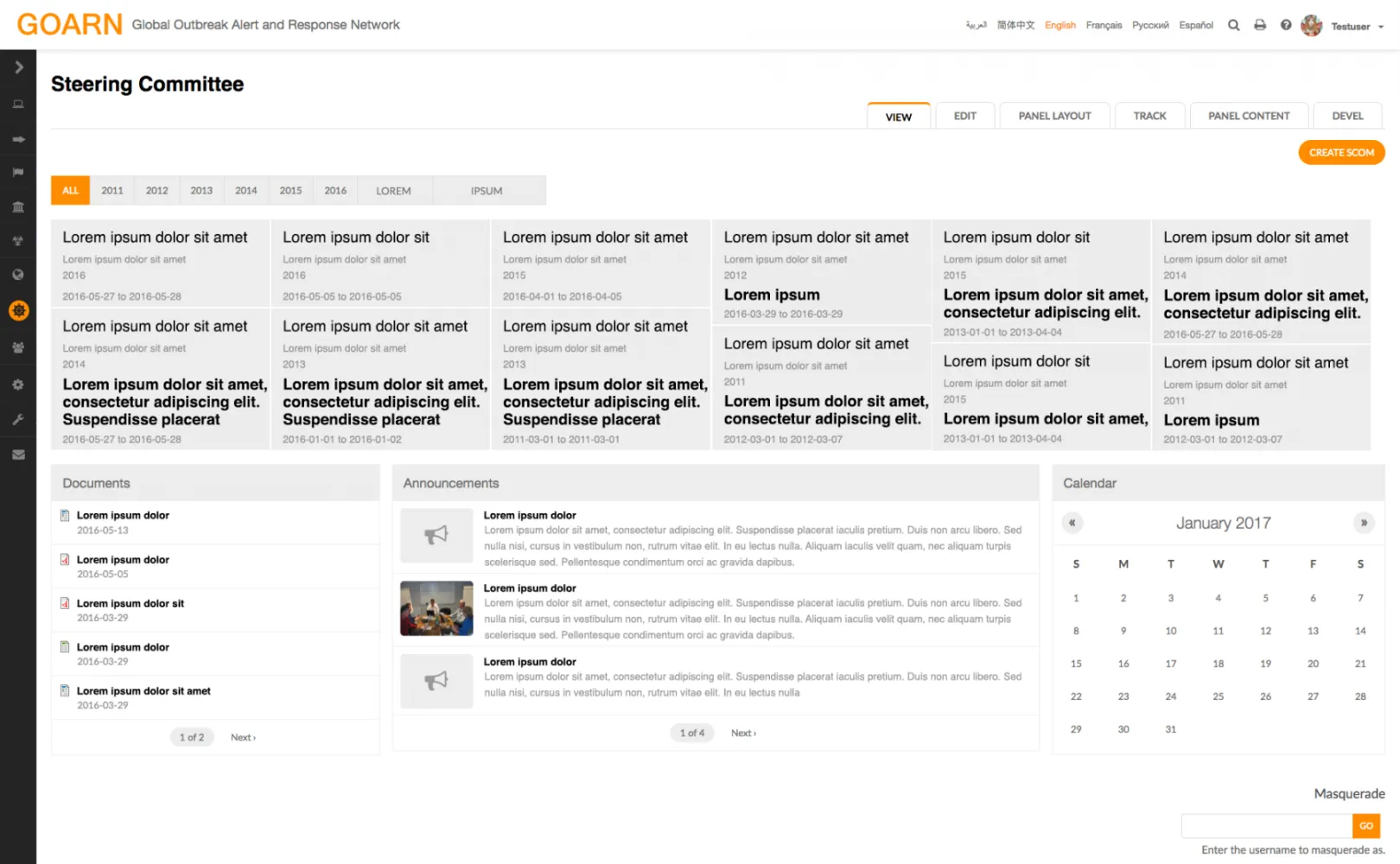Open the flag icon in the sidebar
1400x864 pixels.
18,173
